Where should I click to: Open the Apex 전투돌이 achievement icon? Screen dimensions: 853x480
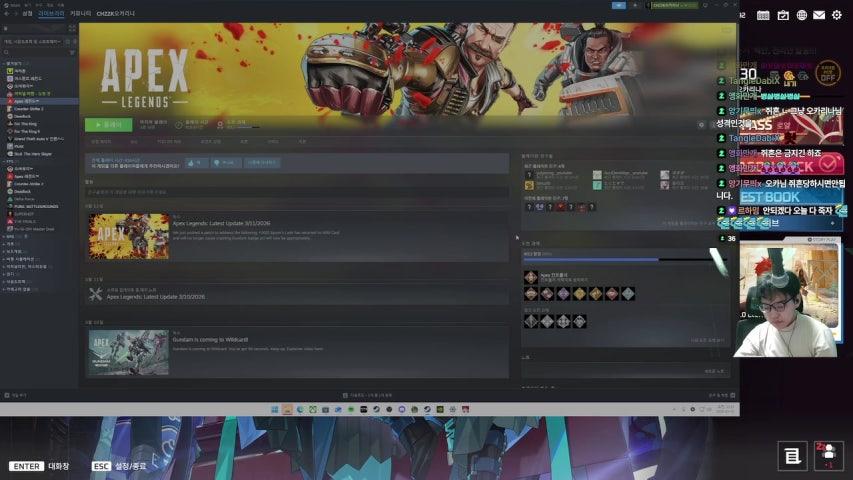click(x=531, y=277)
